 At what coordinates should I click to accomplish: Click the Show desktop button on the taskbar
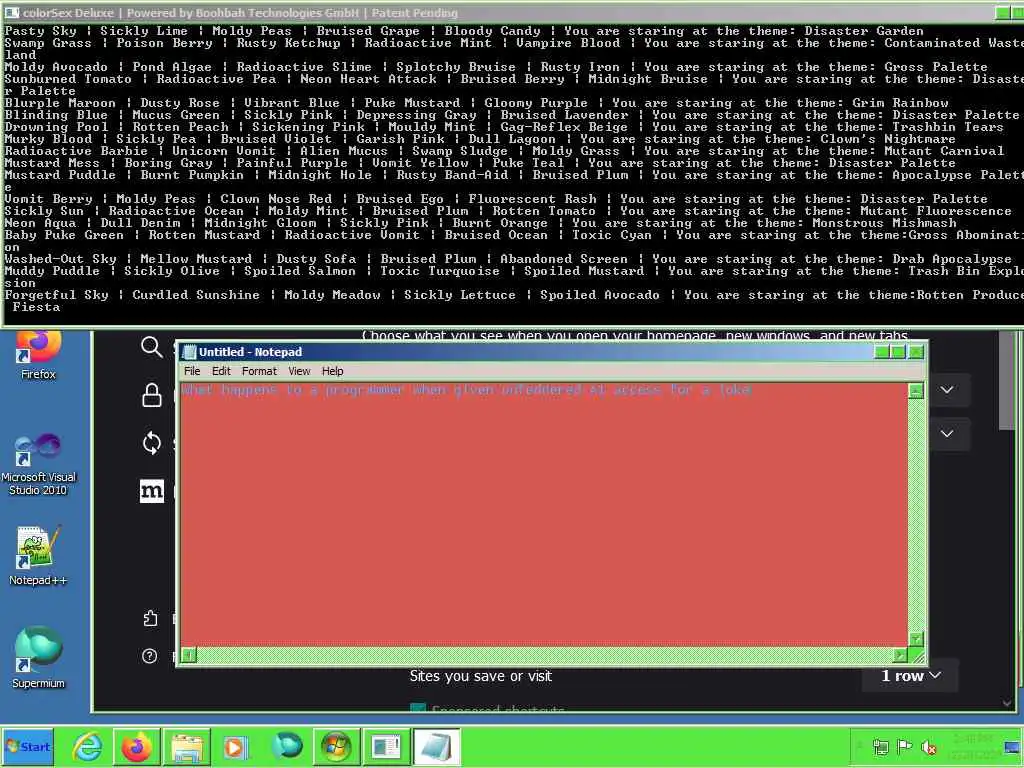coord(1012,747)
